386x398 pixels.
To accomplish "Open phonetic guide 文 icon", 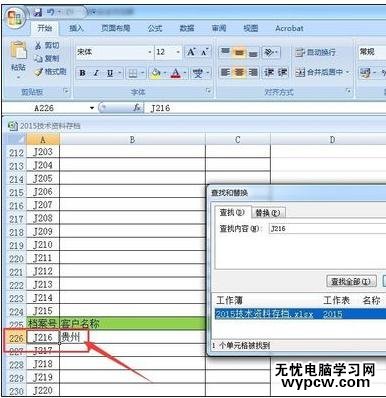I will (198, 73).
